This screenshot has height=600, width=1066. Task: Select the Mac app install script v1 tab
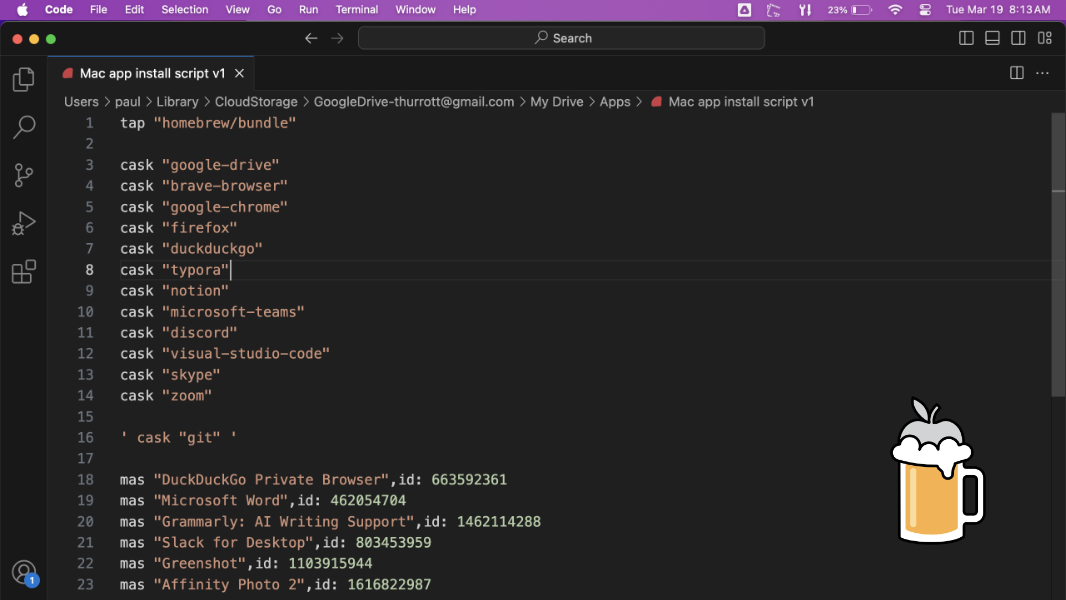[x=150, y=72]
